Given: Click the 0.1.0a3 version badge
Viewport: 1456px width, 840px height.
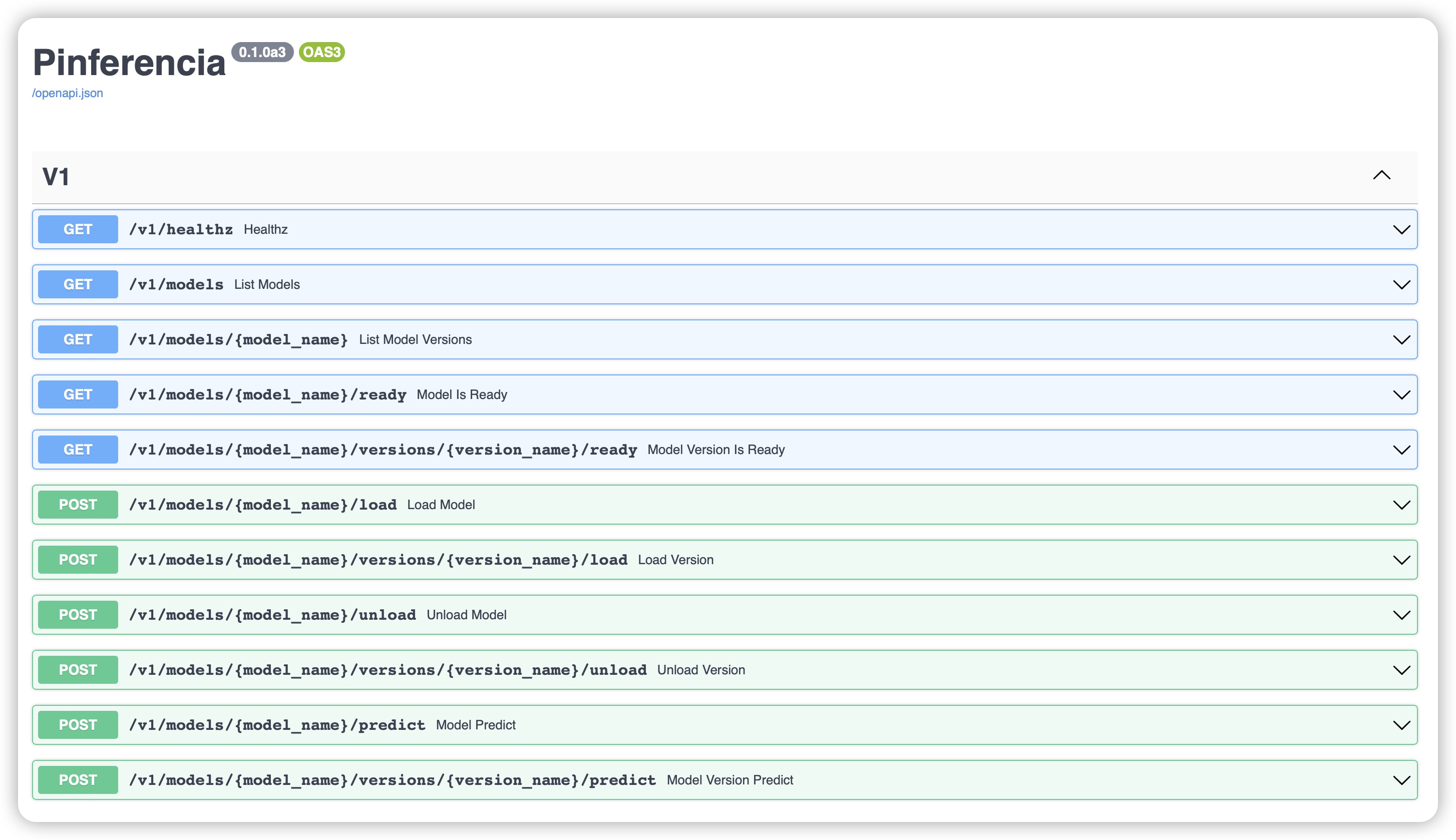Looking at the screenshot, I should [x=262, y=52].
